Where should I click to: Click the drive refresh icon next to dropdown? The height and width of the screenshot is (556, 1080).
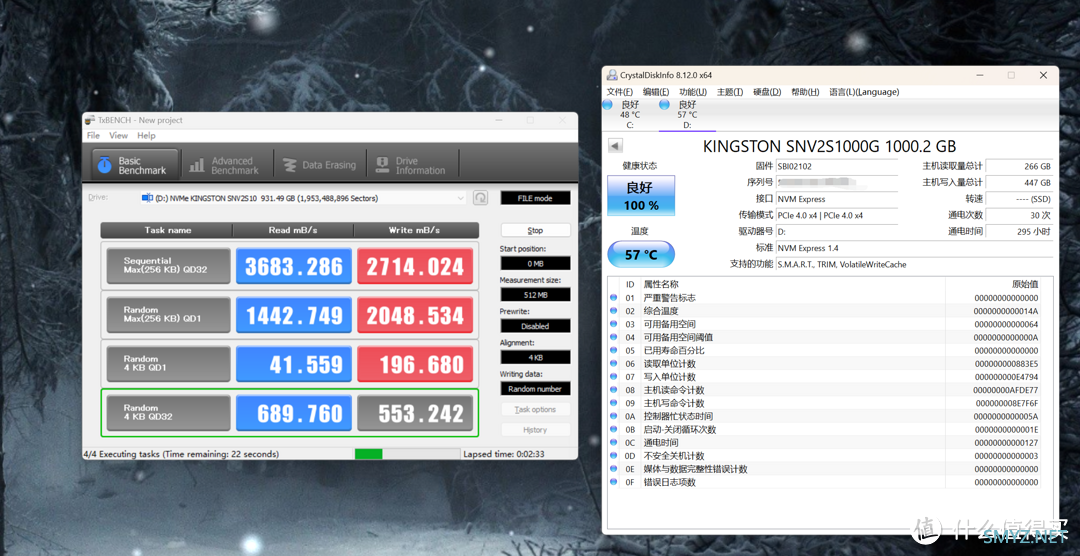coord(481,198)
